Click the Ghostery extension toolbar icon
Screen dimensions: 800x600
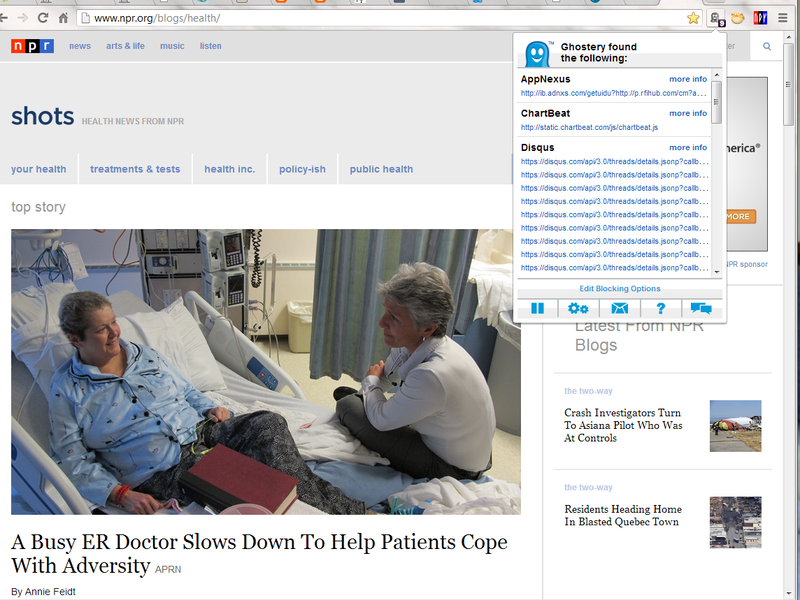click(x=716, y=19)
